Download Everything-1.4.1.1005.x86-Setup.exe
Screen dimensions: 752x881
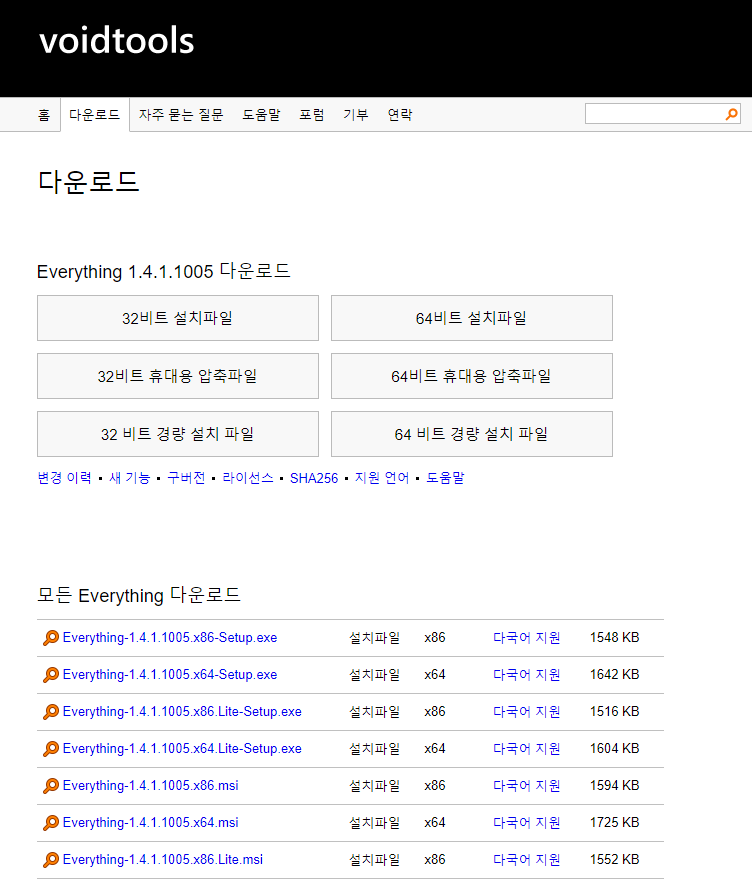[170, 638]
